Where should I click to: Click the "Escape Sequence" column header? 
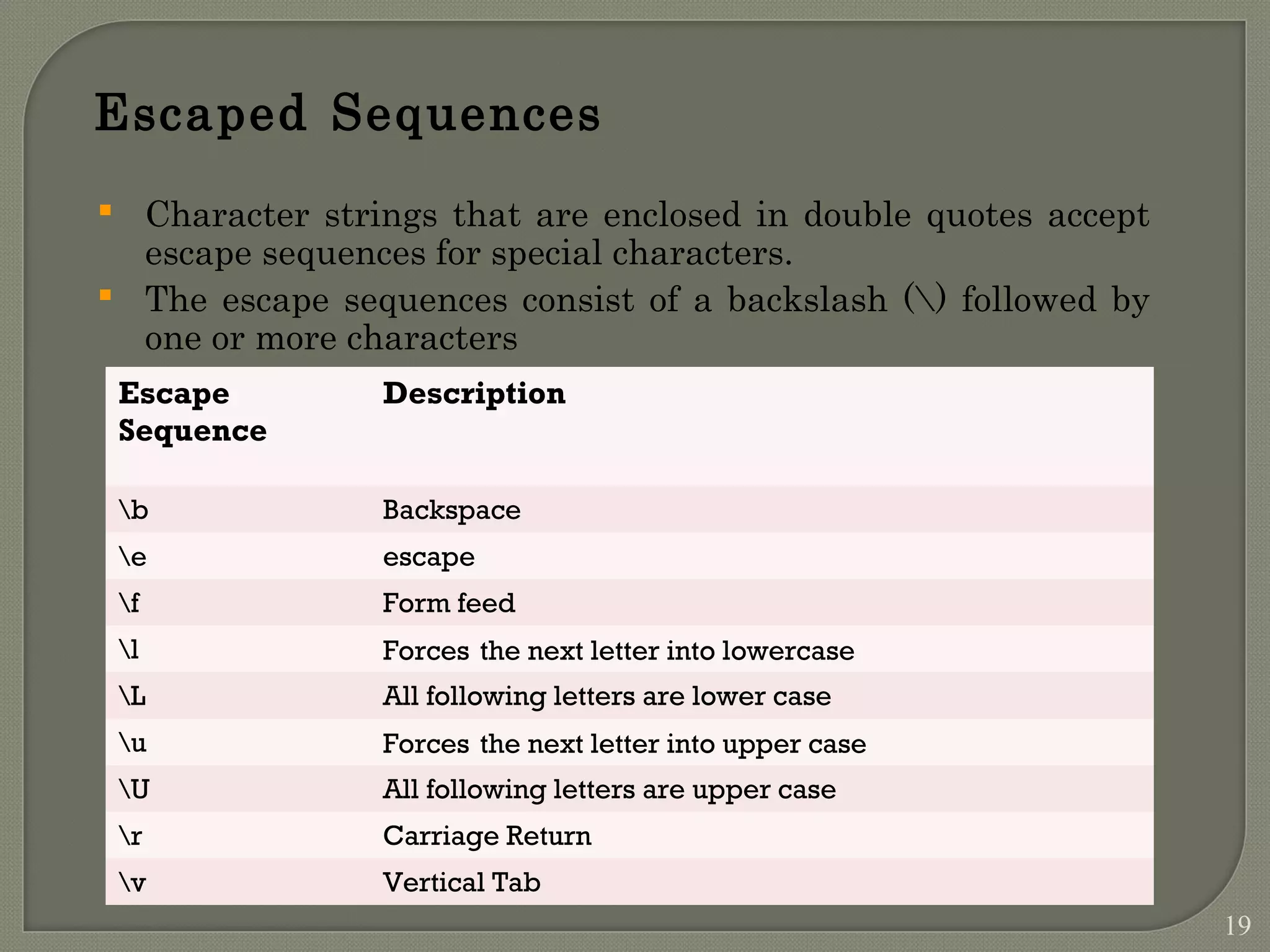click(x=192, y=412)
